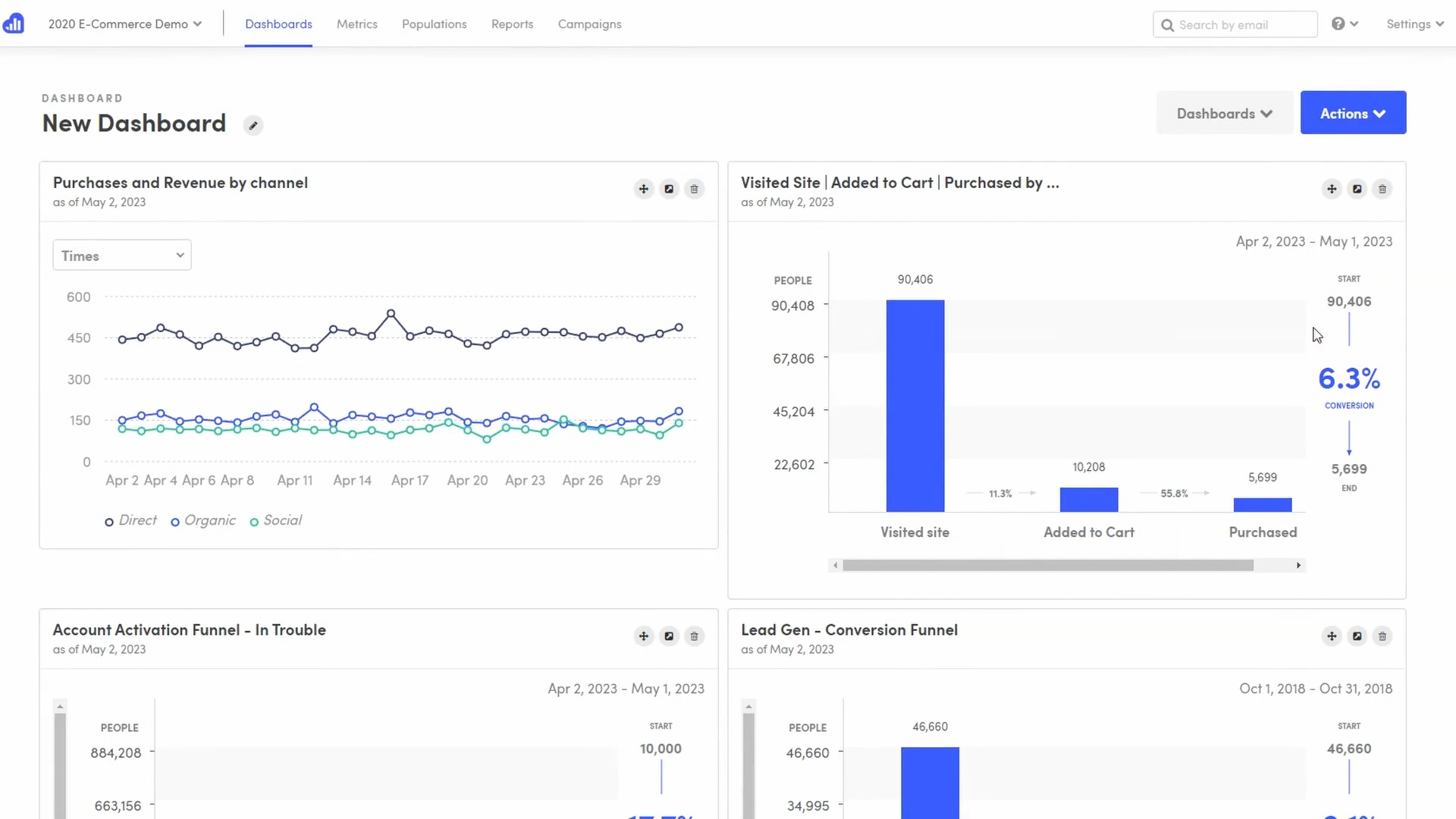The width and height of the screenshot is (1456, 819).
Task: Open the Times dropdown on Purchases chart
Action: click(x=121, y=255)
